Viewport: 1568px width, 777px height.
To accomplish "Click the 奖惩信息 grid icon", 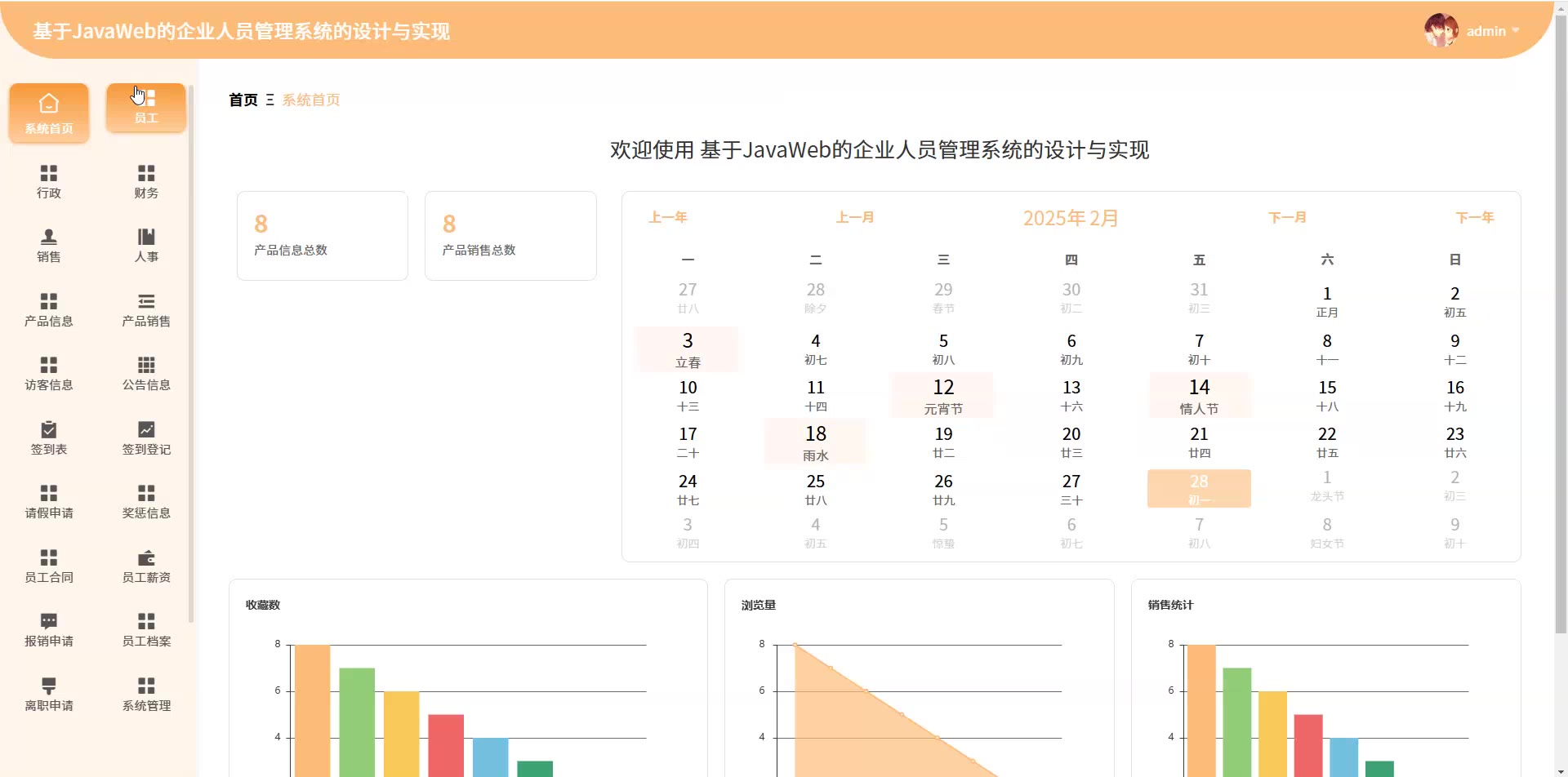I will (x=146, y=493).
